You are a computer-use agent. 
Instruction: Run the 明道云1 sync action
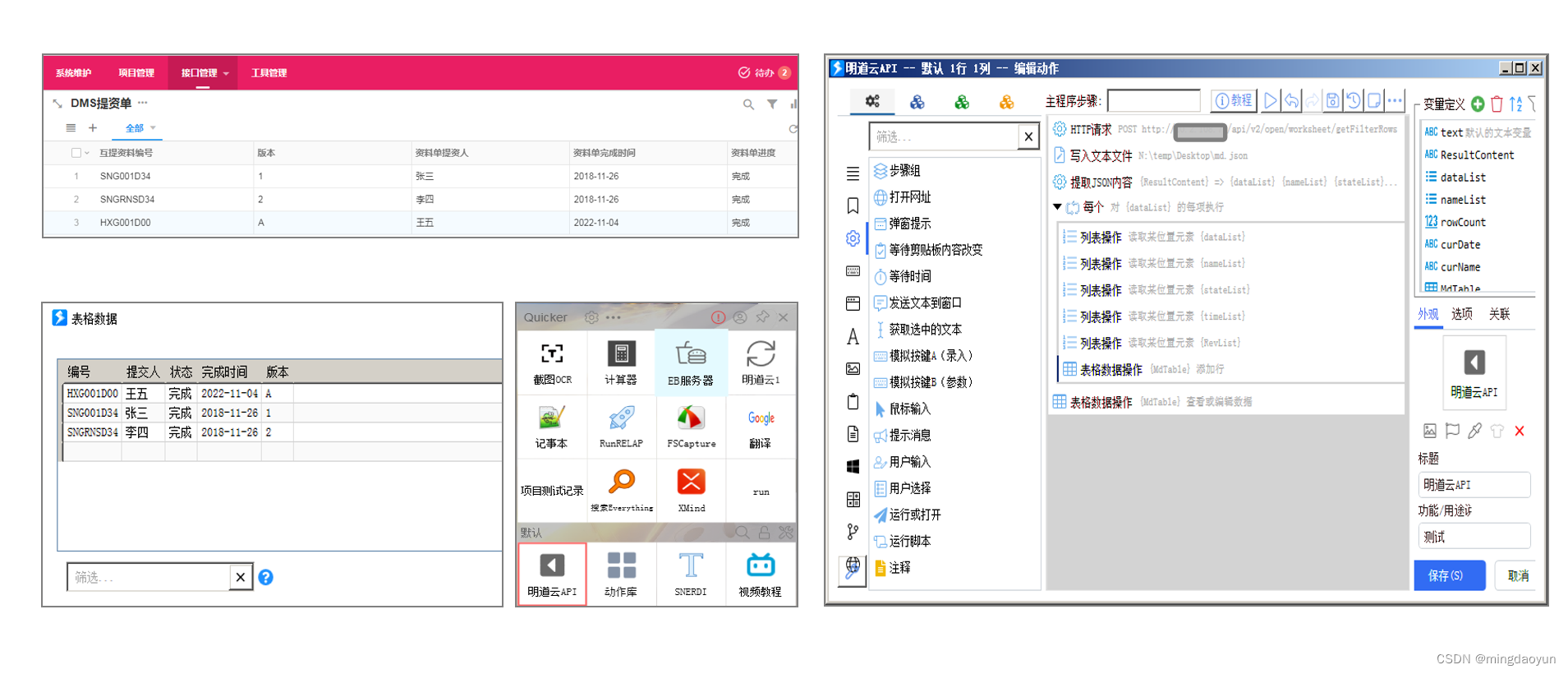[x=761, y=363]
